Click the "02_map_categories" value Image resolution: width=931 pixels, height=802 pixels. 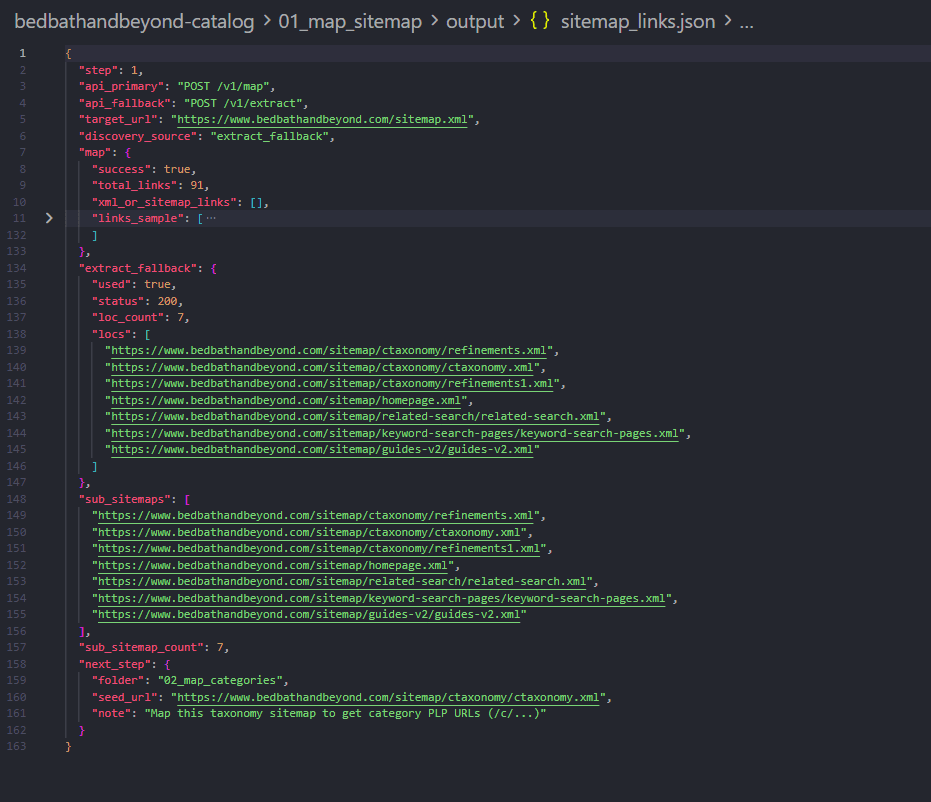(x=220, y=680)
